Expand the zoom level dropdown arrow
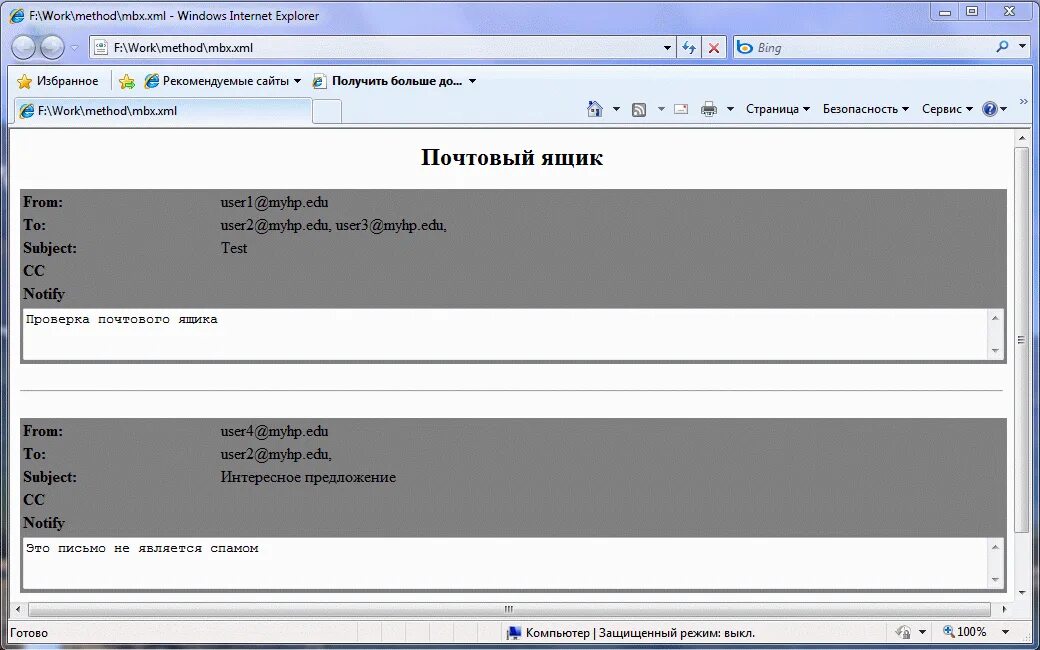 coord(1006,632)
